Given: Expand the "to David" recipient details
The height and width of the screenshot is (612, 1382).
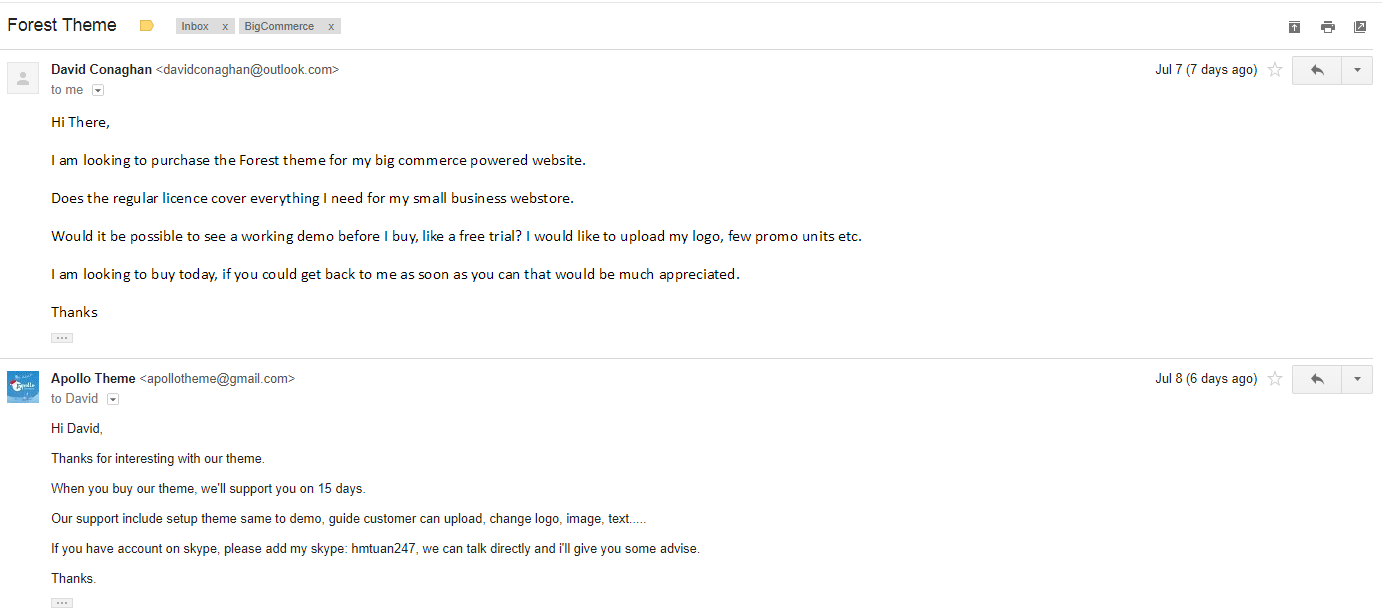Looking at the screenshot, I should [113, 399].
